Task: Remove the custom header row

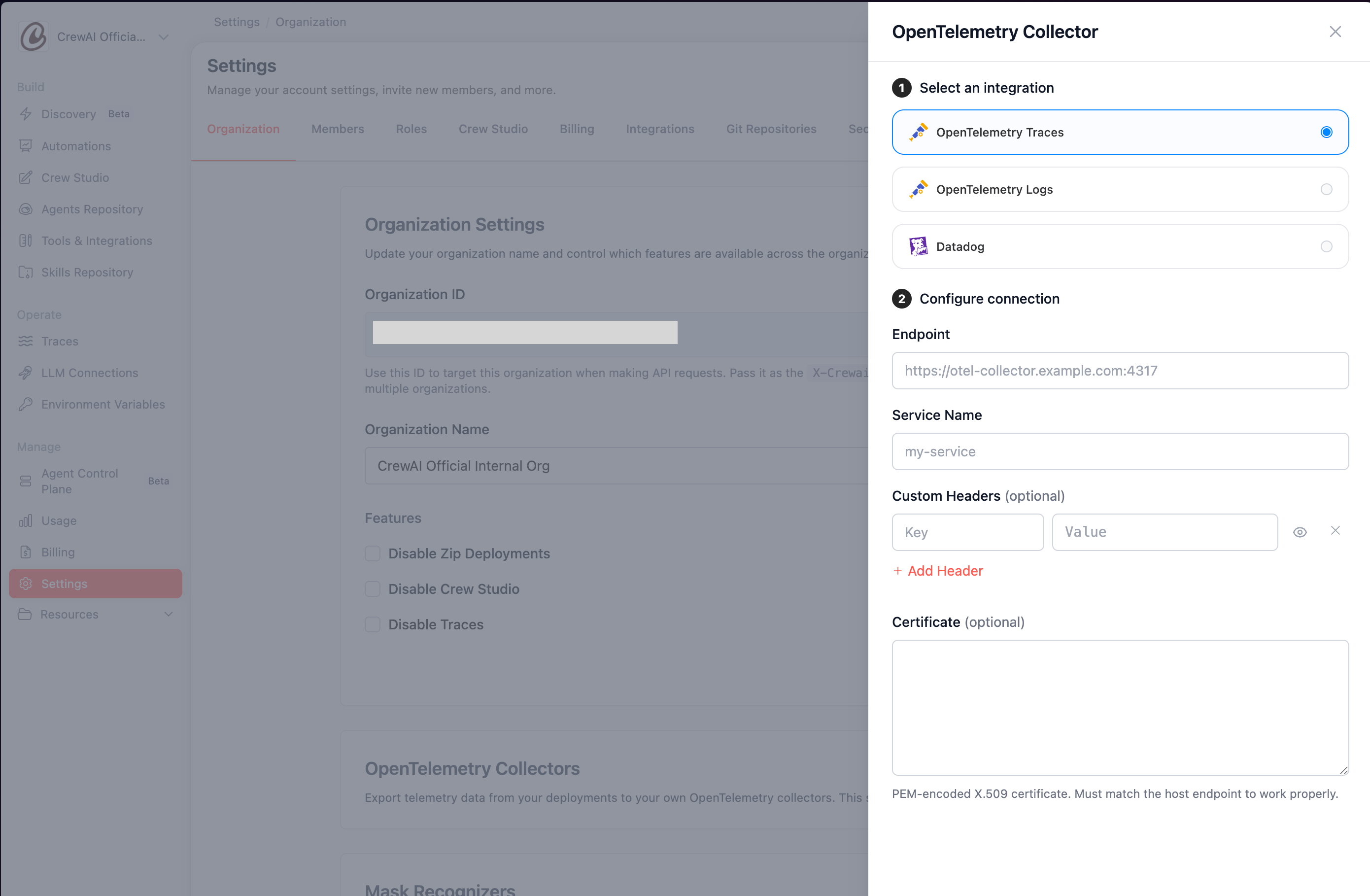Action: tap(1335, 531)
